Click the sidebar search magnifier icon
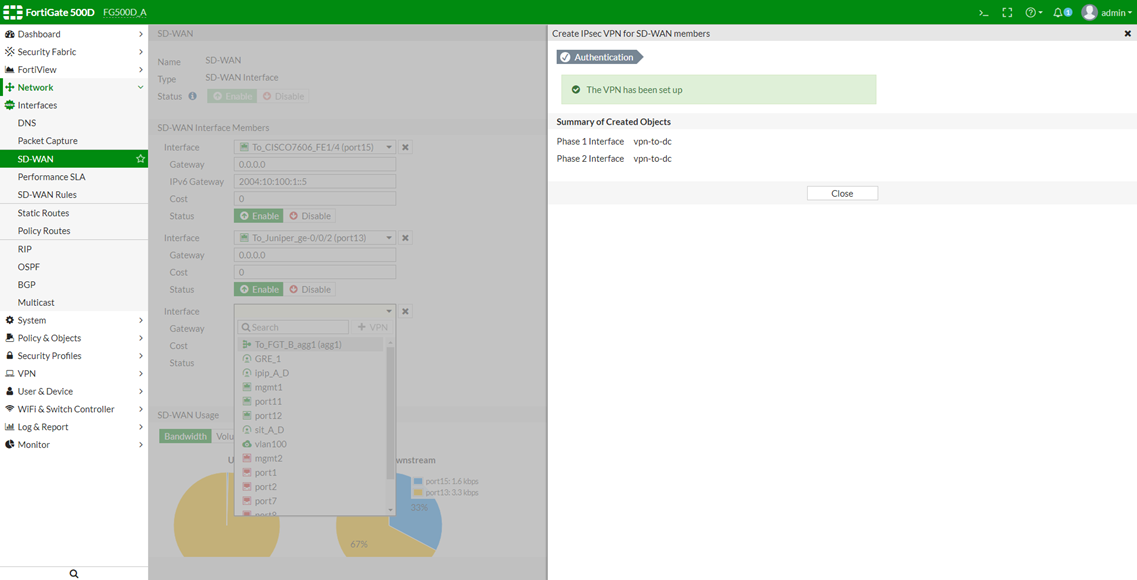The image size is (1137, 580). (74, 573)
